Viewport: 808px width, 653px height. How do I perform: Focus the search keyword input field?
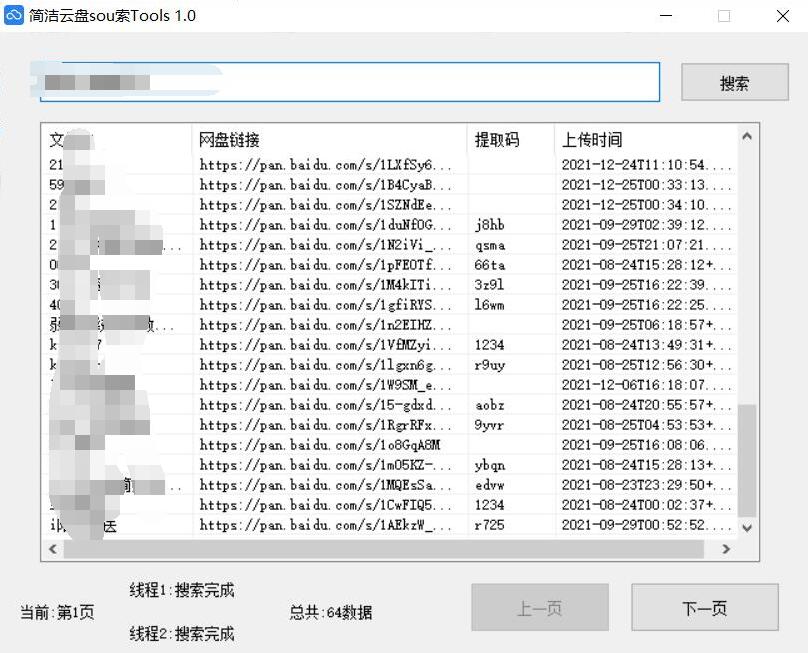[350, 82]
